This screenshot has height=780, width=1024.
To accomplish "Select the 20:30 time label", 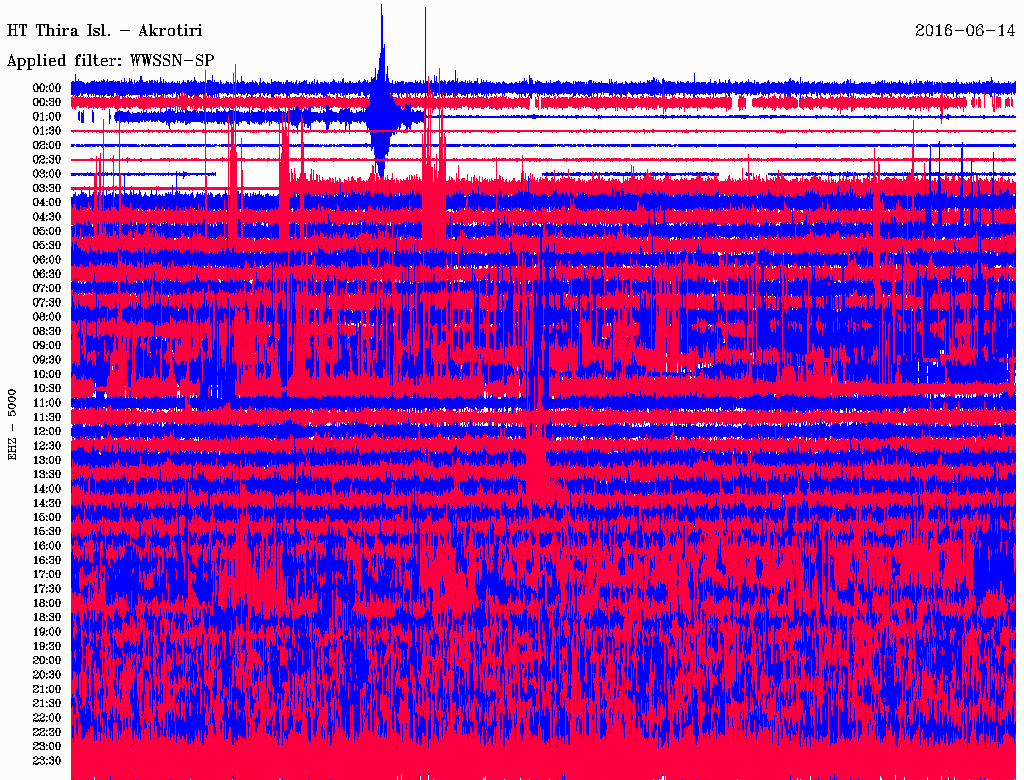I will (47, 675).
